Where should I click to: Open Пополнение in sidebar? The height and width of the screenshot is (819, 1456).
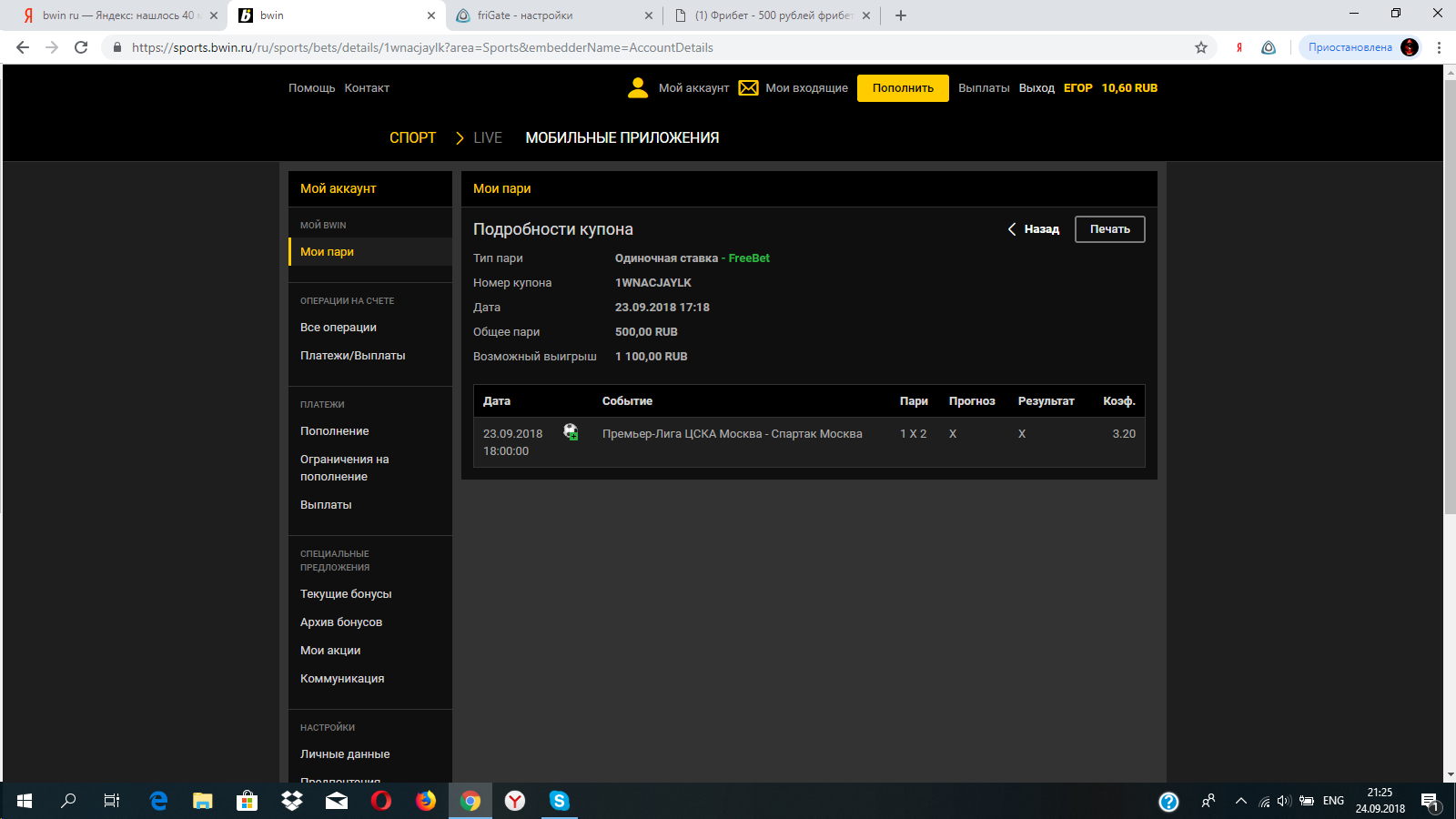335,431
